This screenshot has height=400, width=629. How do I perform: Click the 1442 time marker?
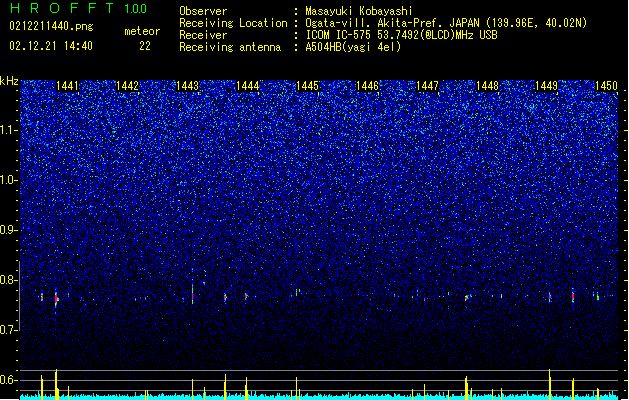127,86
